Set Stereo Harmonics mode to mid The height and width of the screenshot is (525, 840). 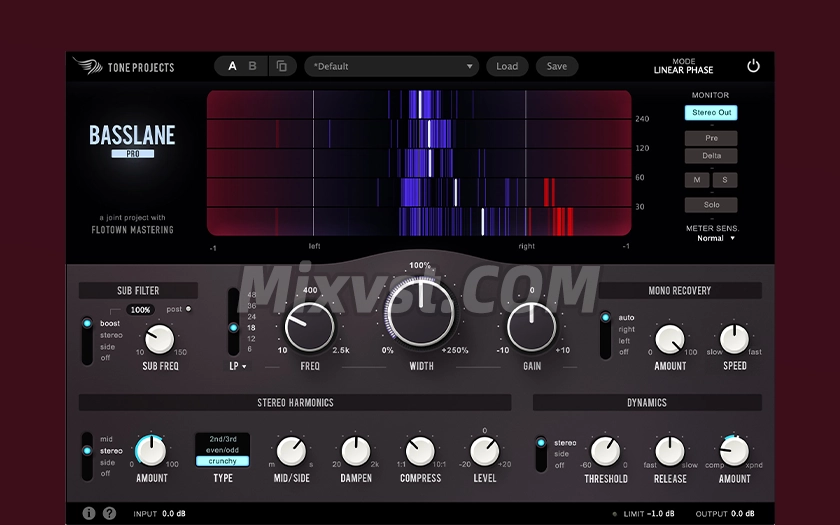pos(106,439)
